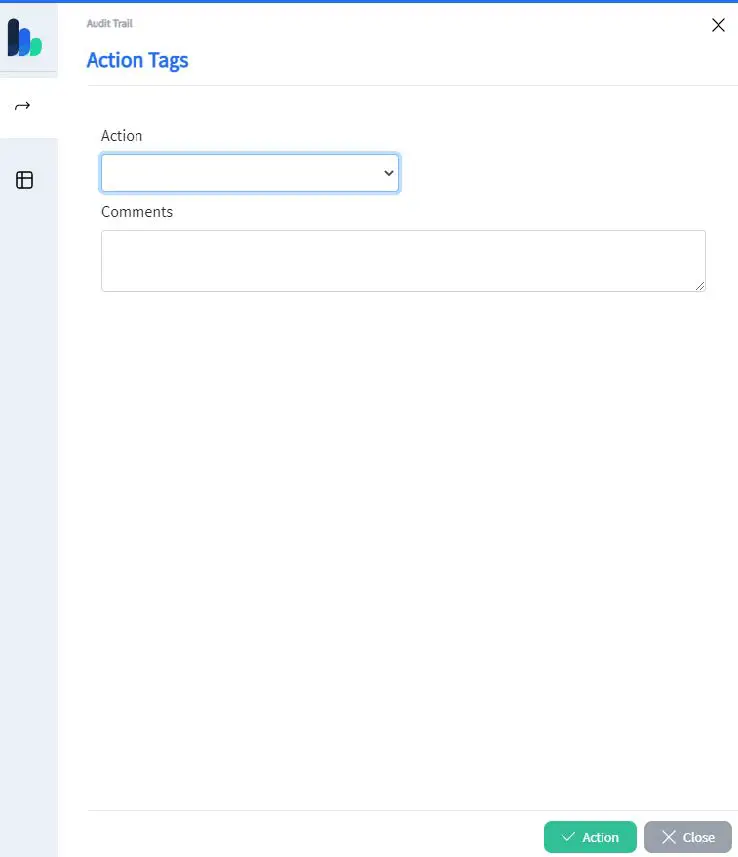Expand the Action dropdown chevron
This screenshot has width=738, height=857.
click(389, 173)
